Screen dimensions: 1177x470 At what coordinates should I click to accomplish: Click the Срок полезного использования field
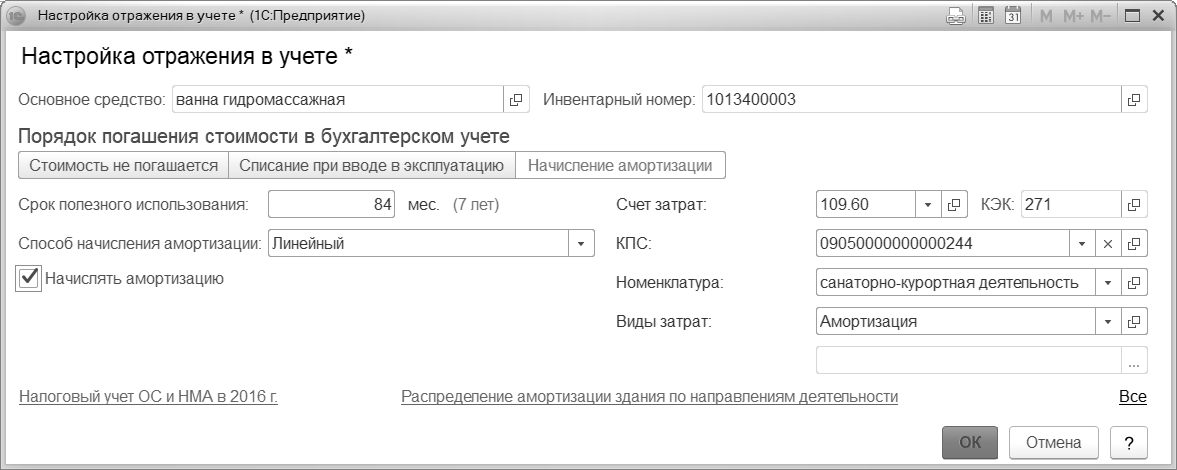[x=332, y=204]
